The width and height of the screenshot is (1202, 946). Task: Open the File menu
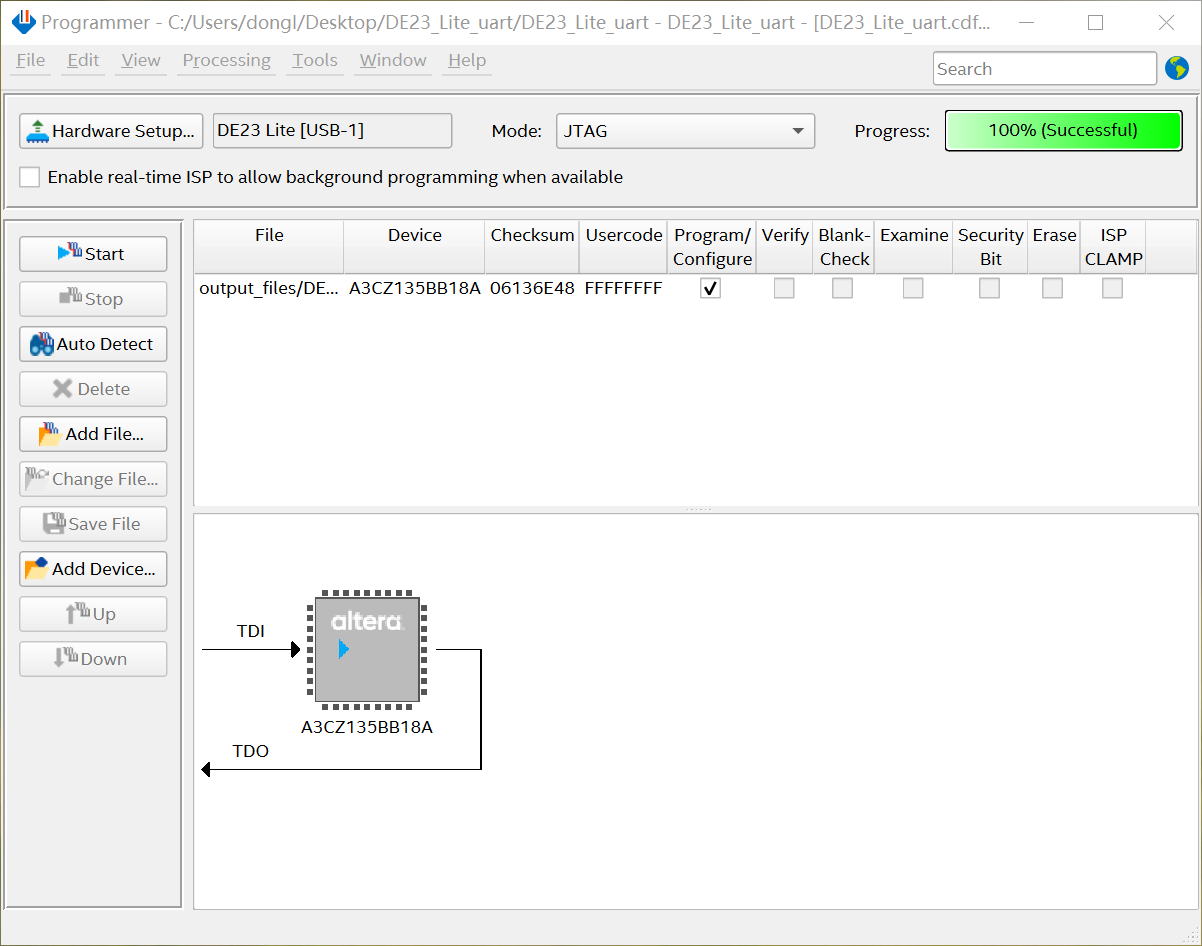(x=31, y=60)
